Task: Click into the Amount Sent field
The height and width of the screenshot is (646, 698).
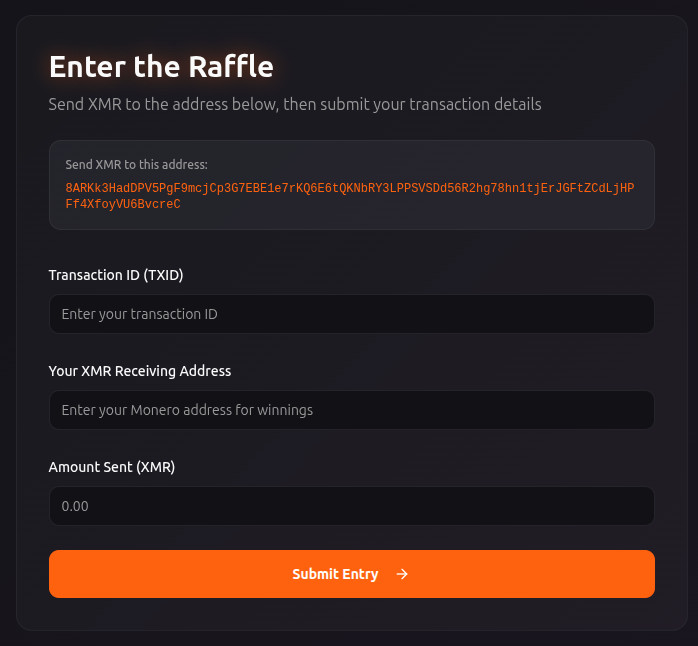Action: tap(351, 506)
